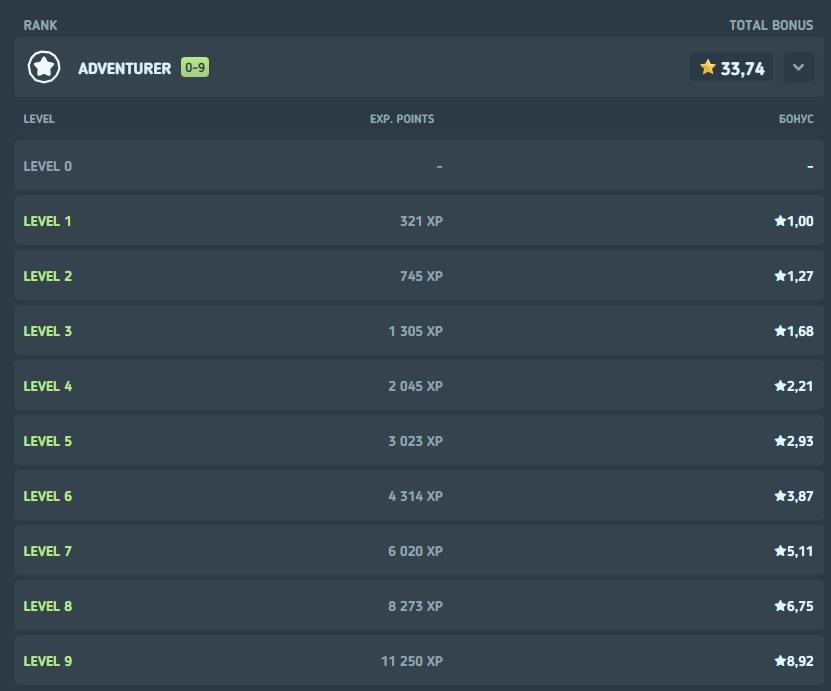Click the 4 314 XP value
Screen dimensions: 831x691
click(x=416, y=497)
